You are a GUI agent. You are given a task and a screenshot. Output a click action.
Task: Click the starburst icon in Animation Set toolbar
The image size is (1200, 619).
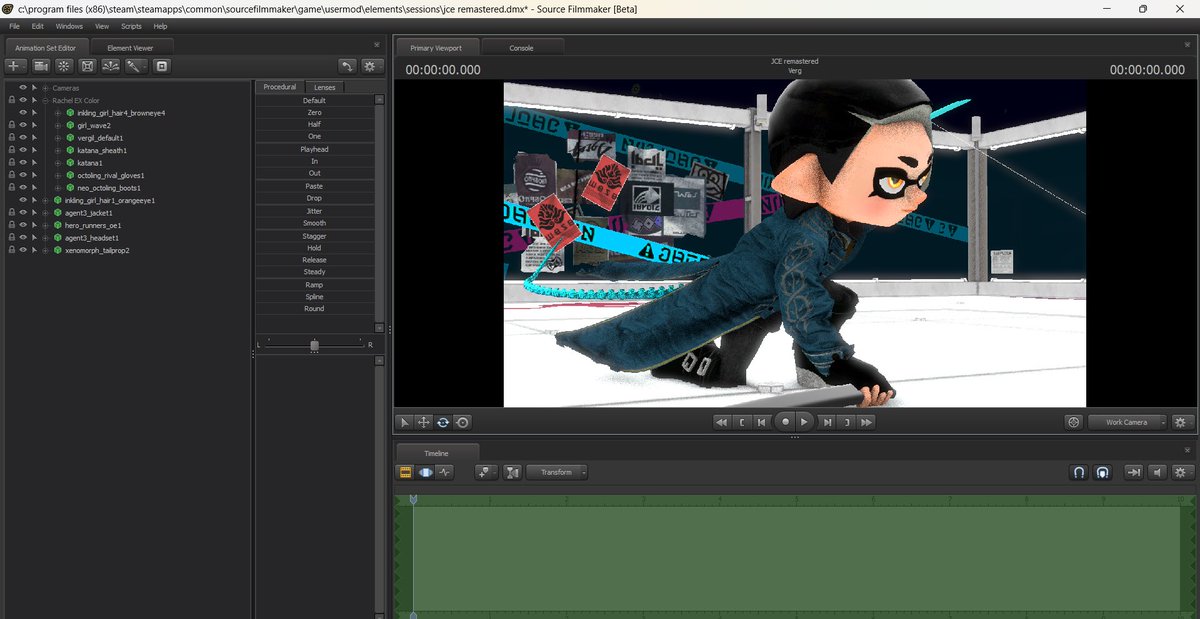click(x=64, y=66)
